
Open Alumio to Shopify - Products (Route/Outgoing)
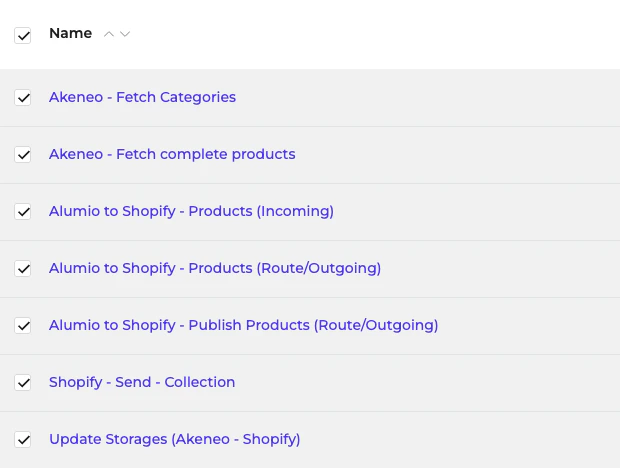click(215, 269)
